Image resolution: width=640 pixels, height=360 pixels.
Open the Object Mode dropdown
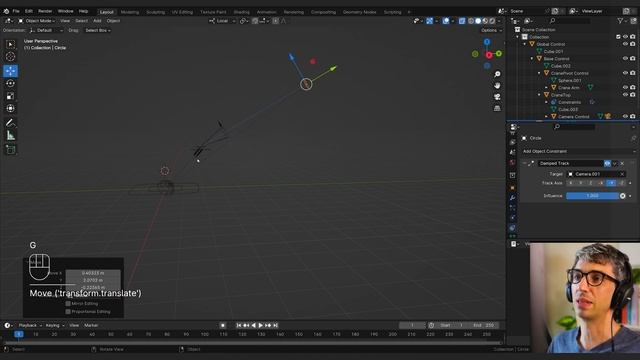[x=37, y=21]
